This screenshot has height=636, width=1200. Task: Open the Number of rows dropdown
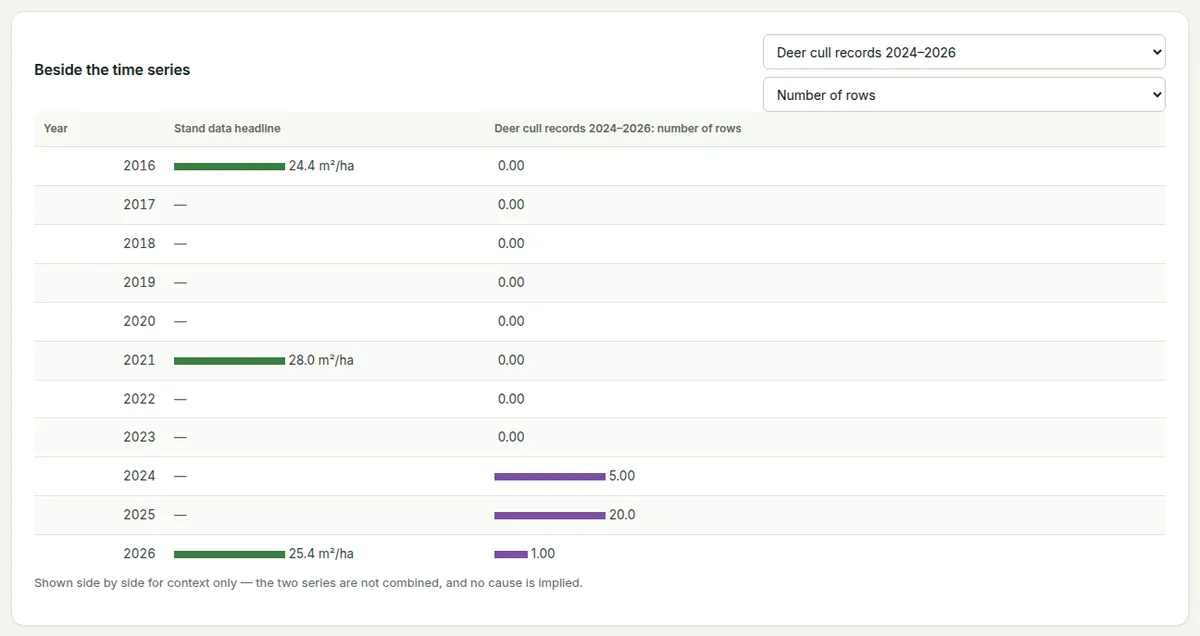pyautogui.click(x=964, y=95)
